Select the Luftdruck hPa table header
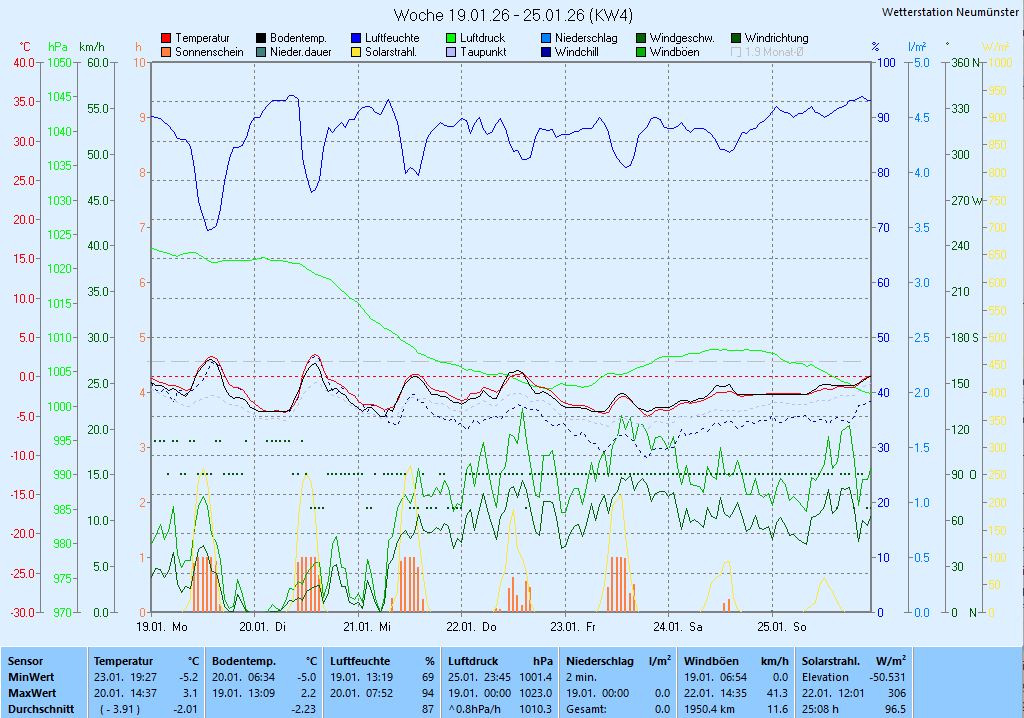 500,661
